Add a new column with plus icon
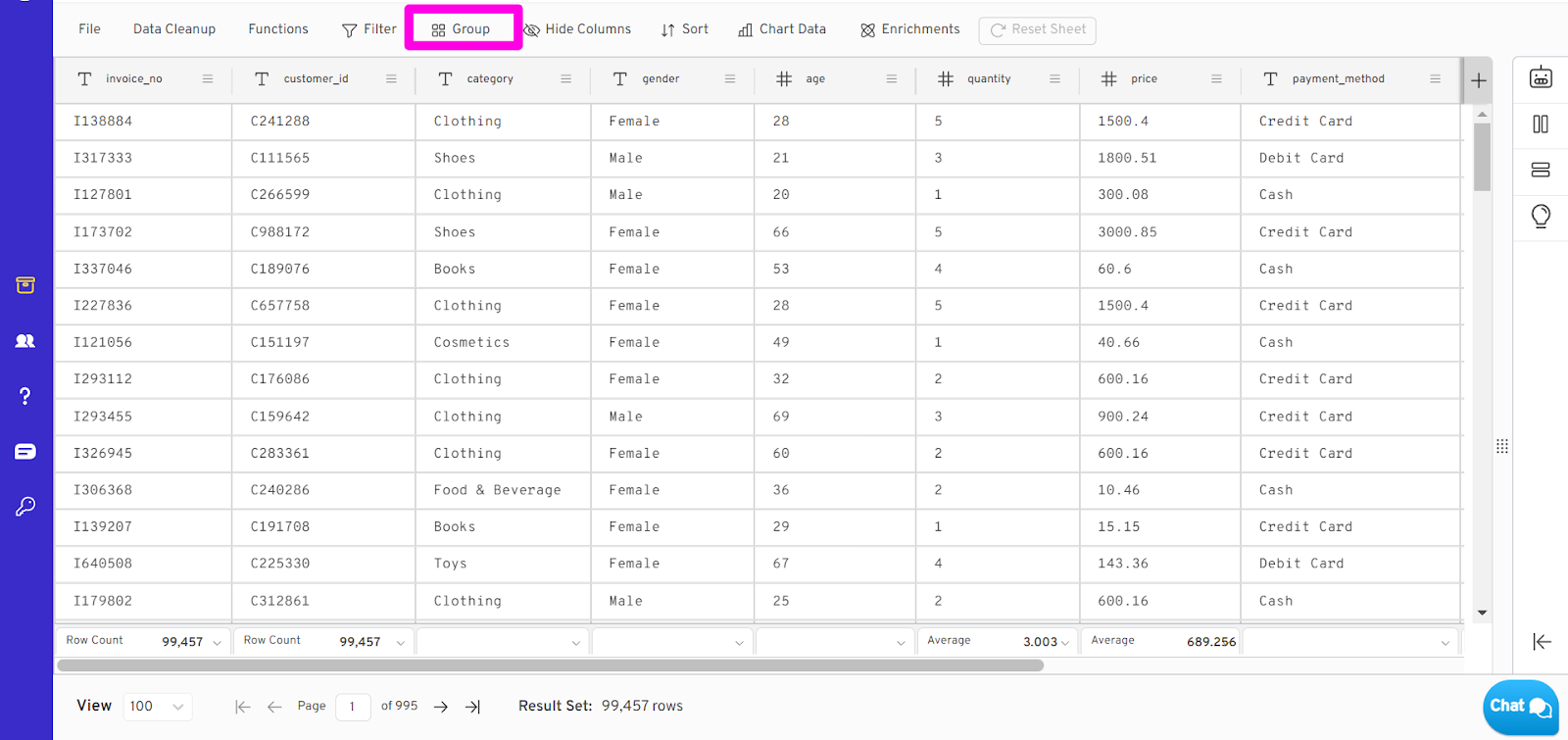 pos(1479,80)
